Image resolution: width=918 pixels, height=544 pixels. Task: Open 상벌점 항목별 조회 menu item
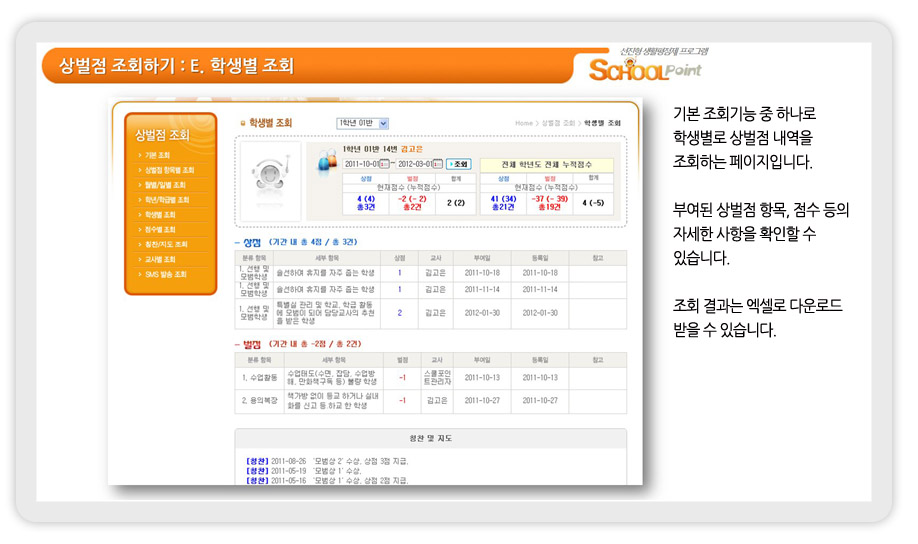(x=169, y=171)
